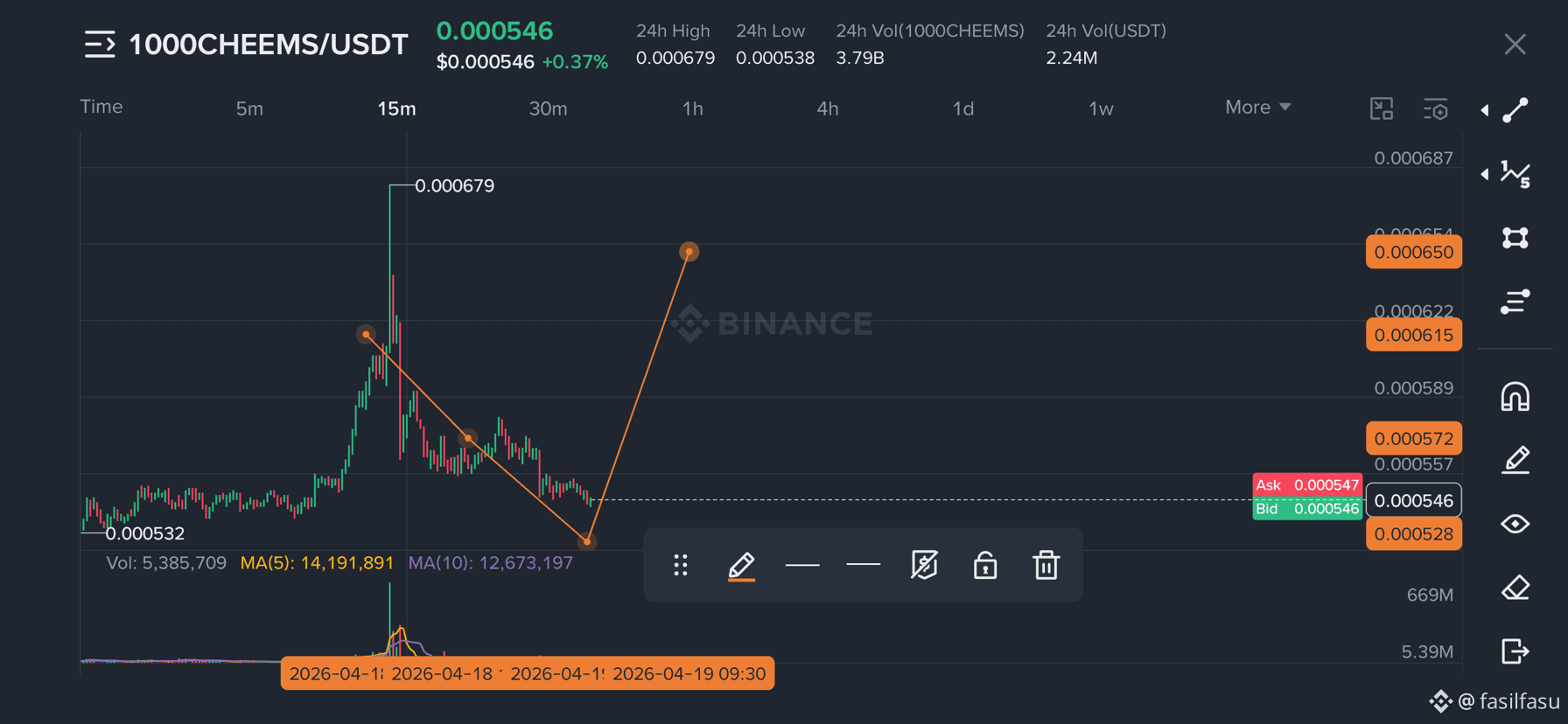This screenshot has width=1568, height=724.
Task: Click the 0.000532 low price marker
Action: coord(145,533)
